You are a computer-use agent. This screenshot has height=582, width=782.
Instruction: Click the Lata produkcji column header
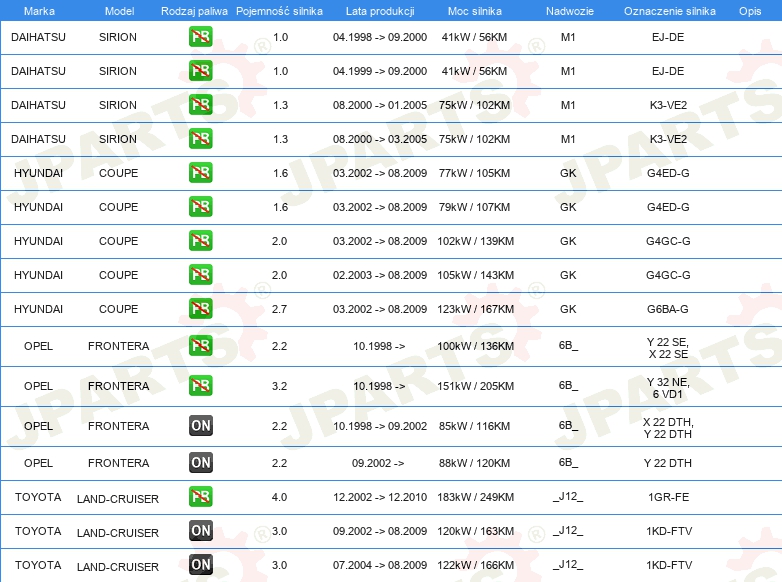(379, 10)
